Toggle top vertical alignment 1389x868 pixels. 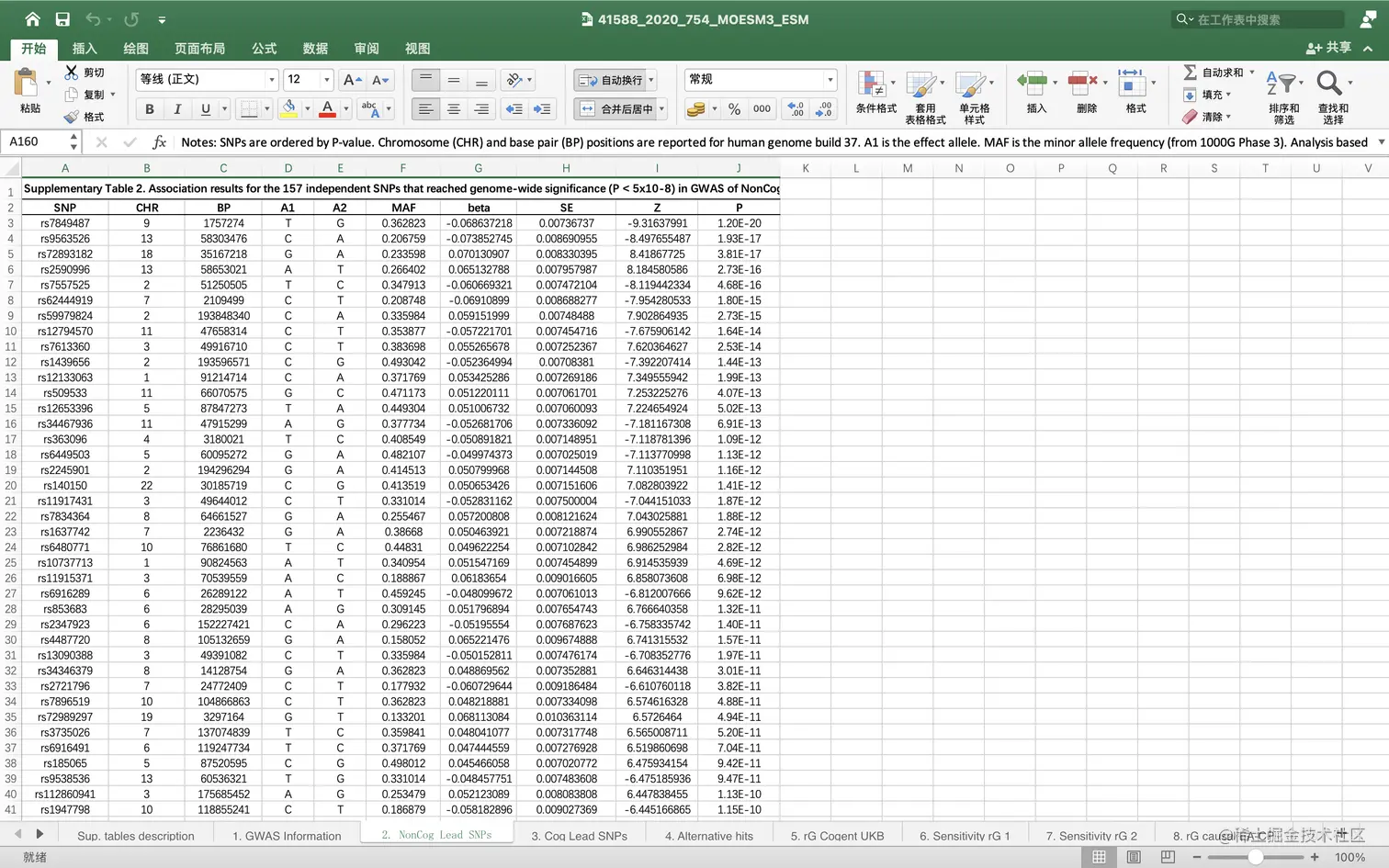tap(425, 80)
